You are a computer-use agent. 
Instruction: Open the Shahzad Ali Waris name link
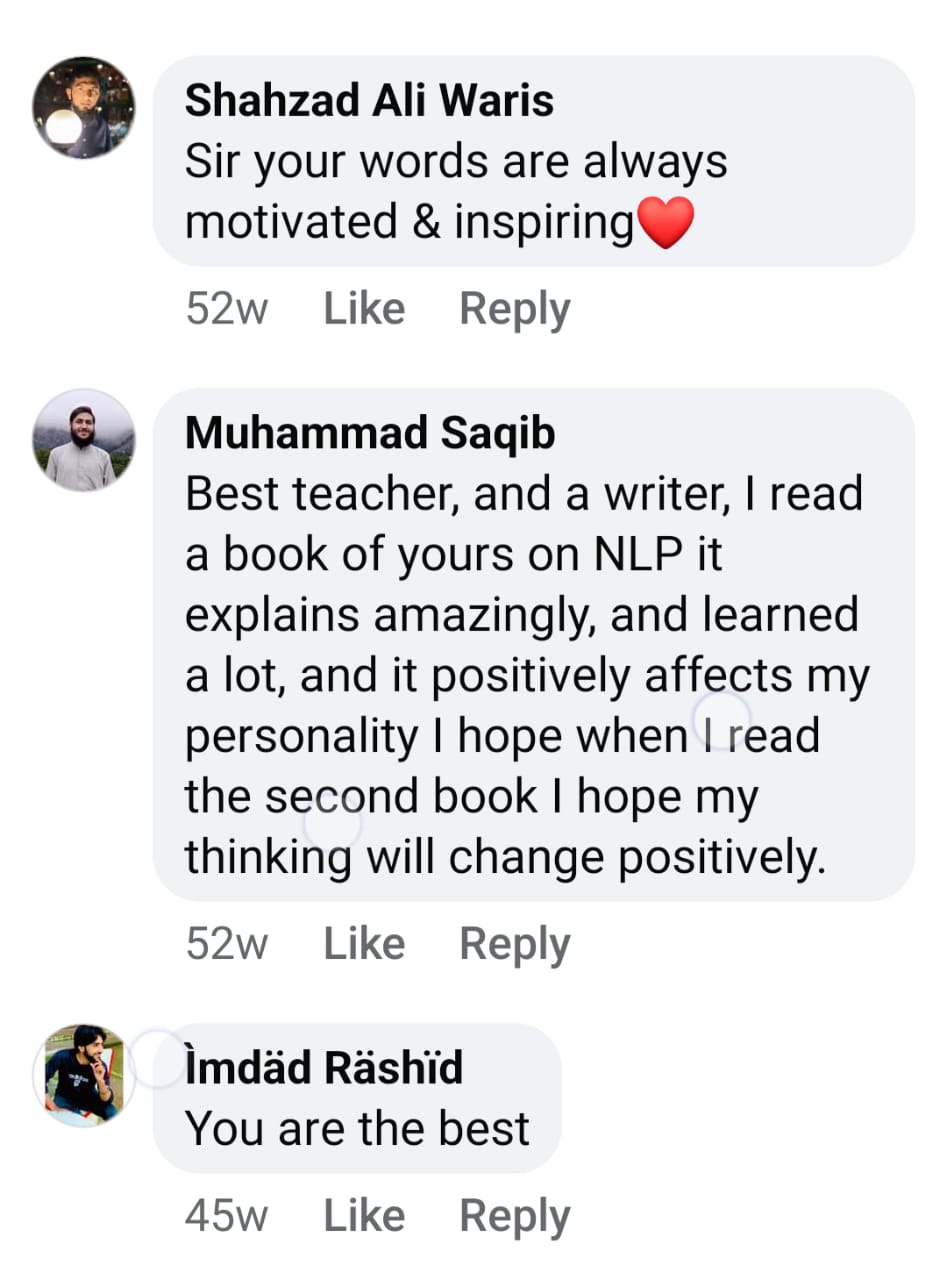point(370,101)
